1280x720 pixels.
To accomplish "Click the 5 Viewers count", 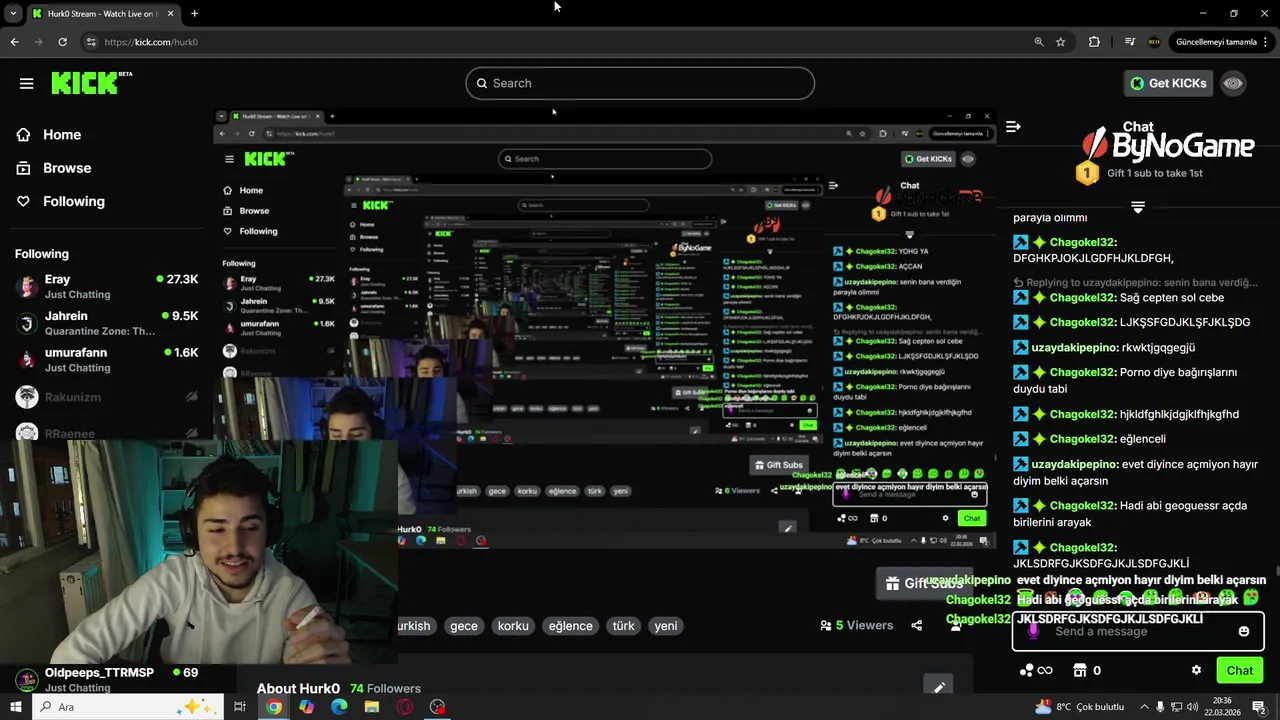I will pos(857,626).
